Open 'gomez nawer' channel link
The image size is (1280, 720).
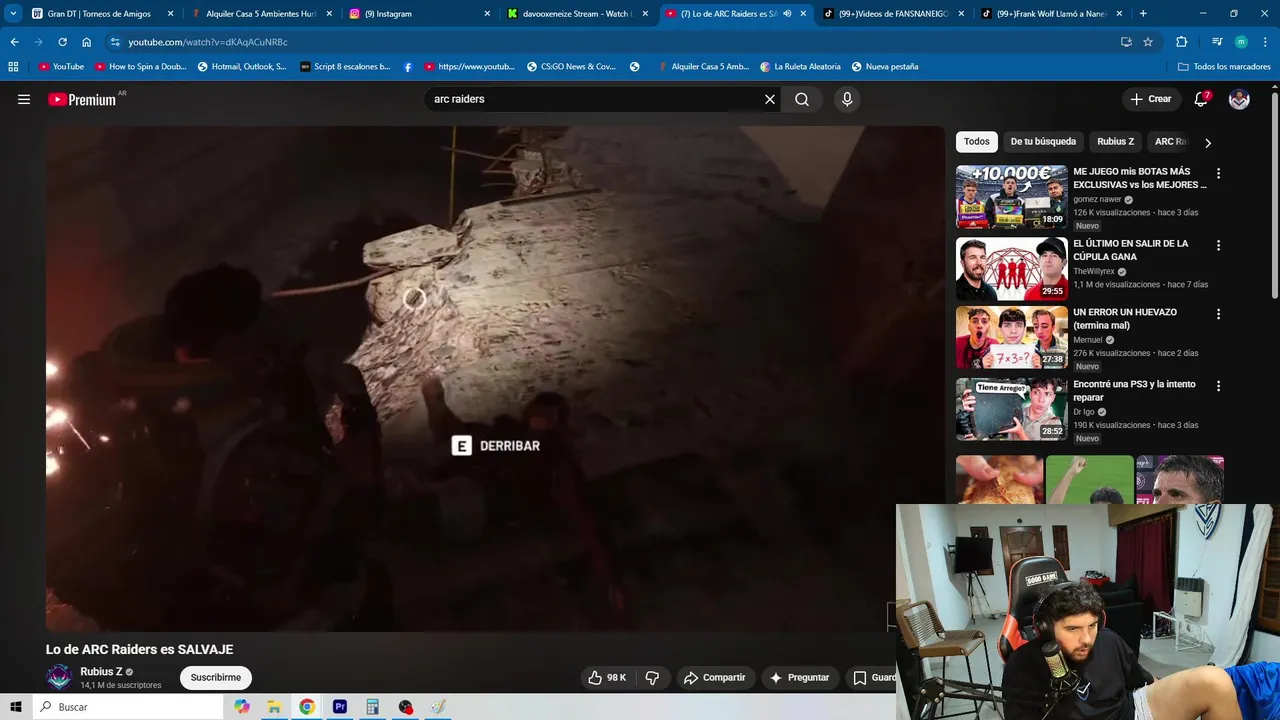point(1097,199)
